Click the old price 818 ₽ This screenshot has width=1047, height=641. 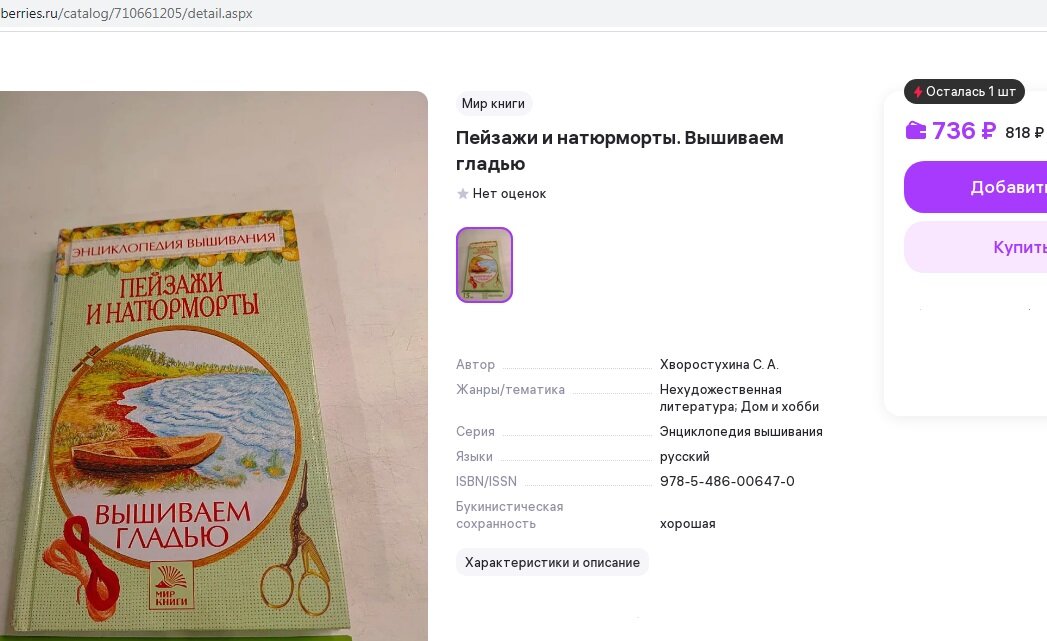click(x=1024, y=132)
